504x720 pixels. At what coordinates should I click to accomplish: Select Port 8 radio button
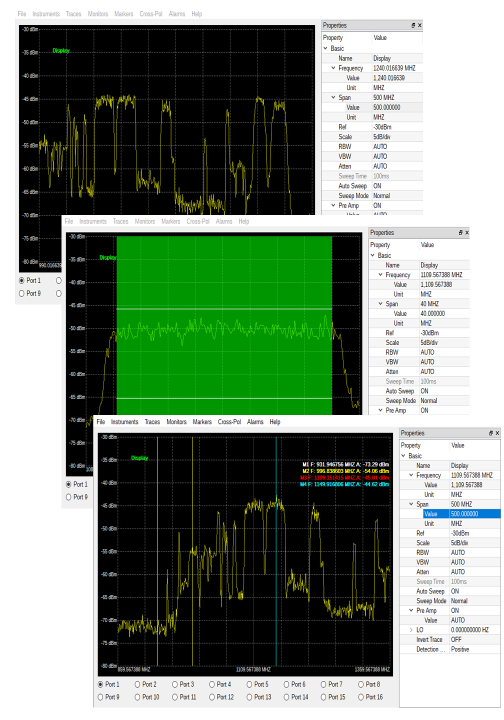(x=361, y=684)
